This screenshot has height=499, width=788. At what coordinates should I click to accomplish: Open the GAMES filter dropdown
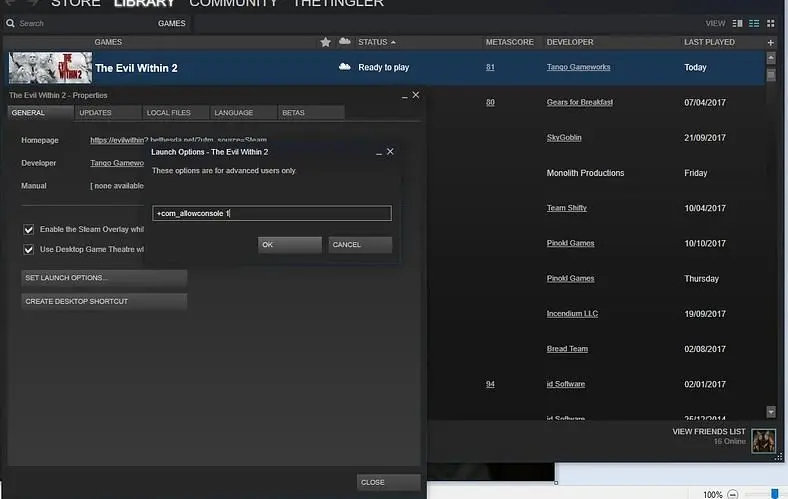click(x=171, y=23)
